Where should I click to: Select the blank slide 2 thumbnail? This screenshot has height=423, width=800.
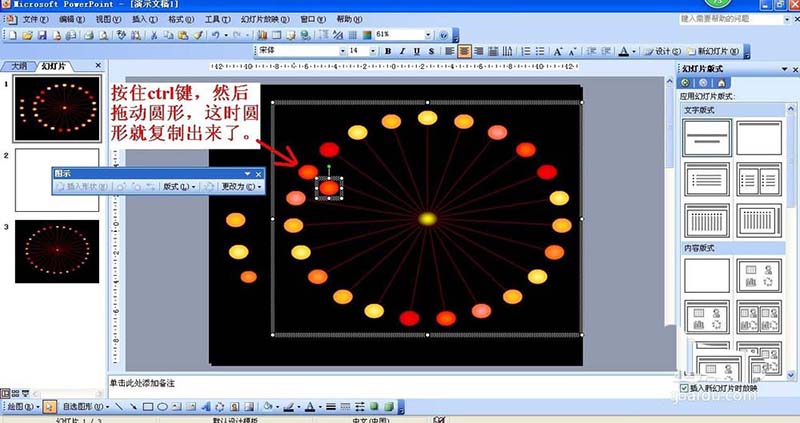pyautogui.click(x=57, y=180)
